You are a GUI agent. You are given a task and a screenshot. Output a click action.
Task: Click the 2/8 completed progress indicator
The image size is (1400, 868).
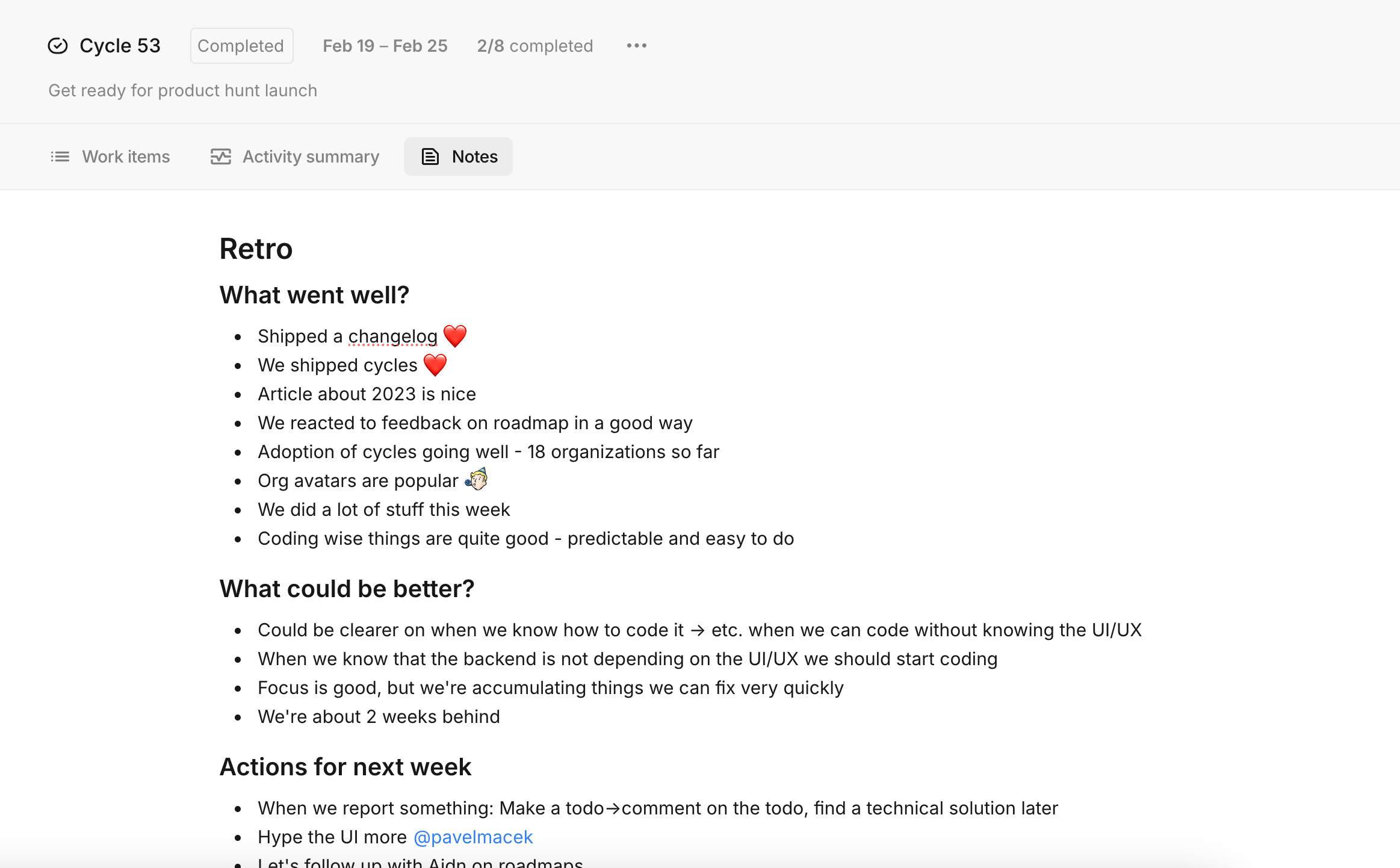coord(535,46)
